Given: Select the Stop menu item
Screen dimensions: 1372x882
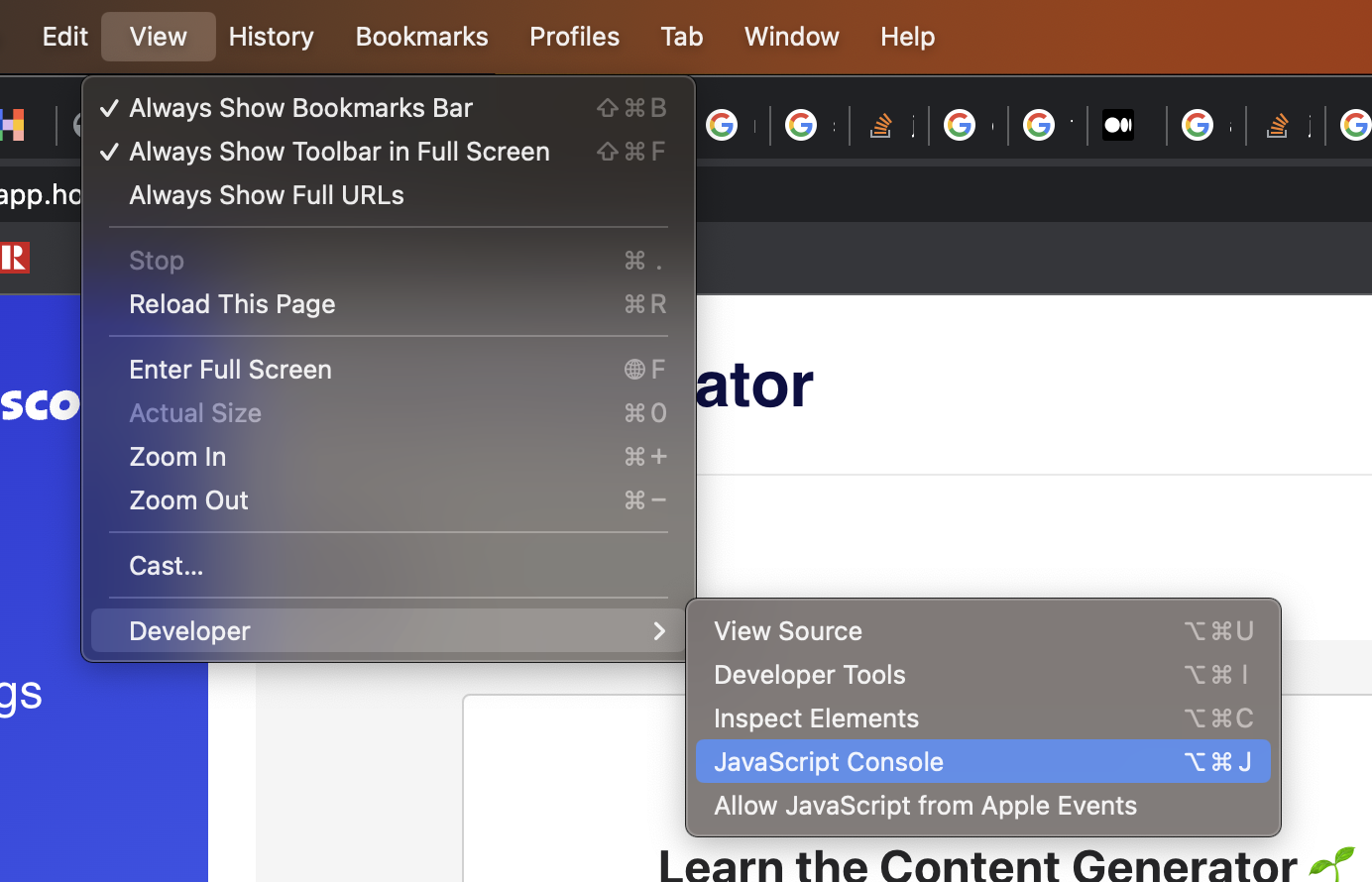Looking at the screenshot, I should 389,260.
